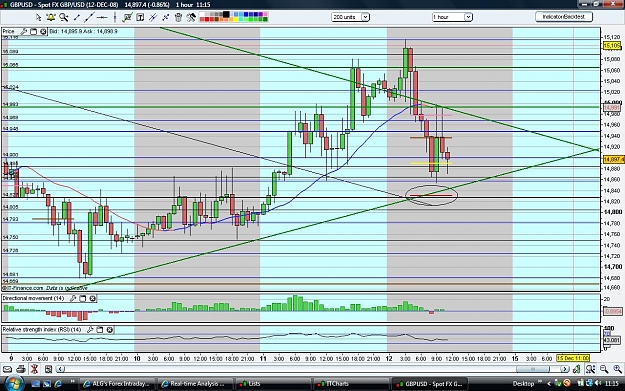Open Price panel wrench settings
The height and width of the screenshot is (391, 625).
point(24,31)
